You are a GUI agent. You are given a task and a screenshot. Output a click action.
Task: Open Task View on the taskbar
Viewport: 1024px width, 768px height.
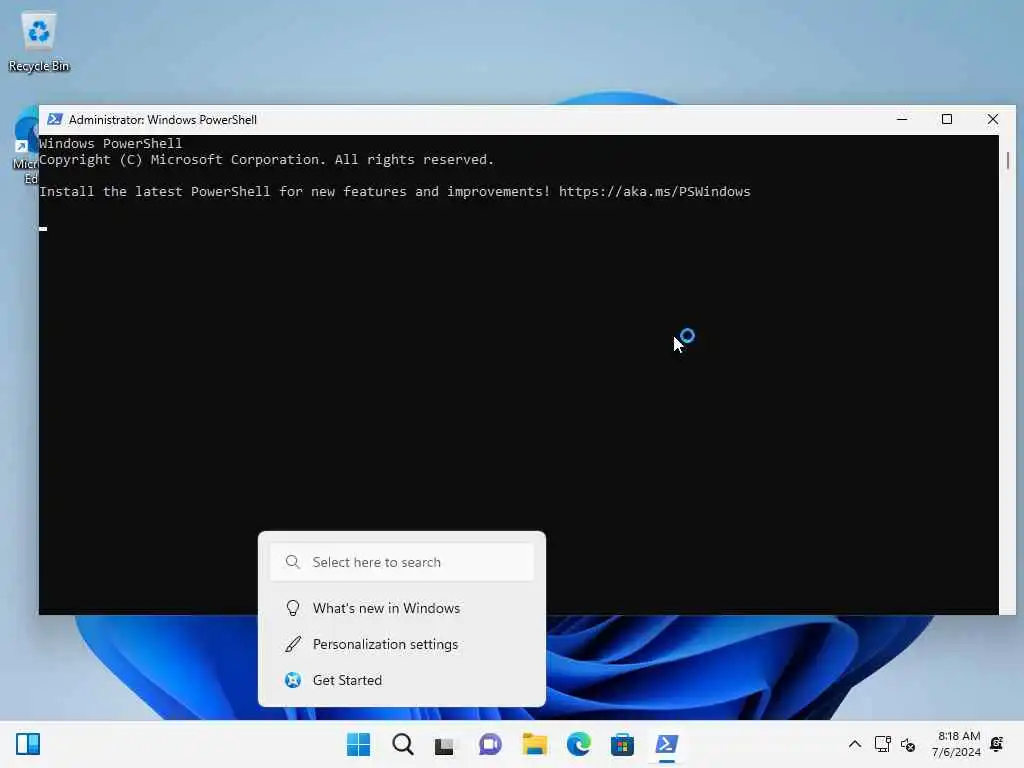coord(445,744)
